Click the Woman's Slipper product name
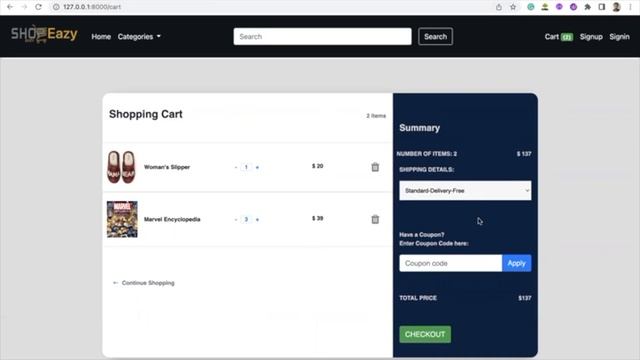The image size is (640, 360). [x=167, y=167]
